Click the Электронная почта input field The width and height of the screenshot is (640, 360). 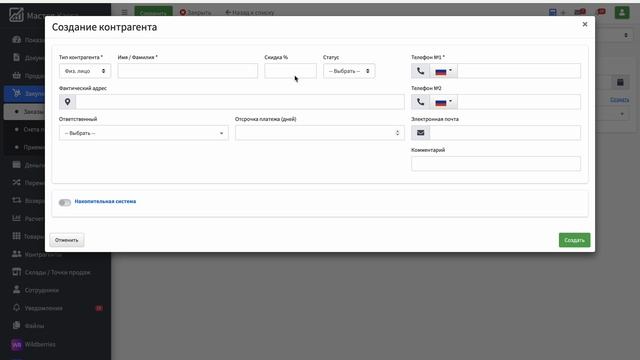[x=505, y=133]
